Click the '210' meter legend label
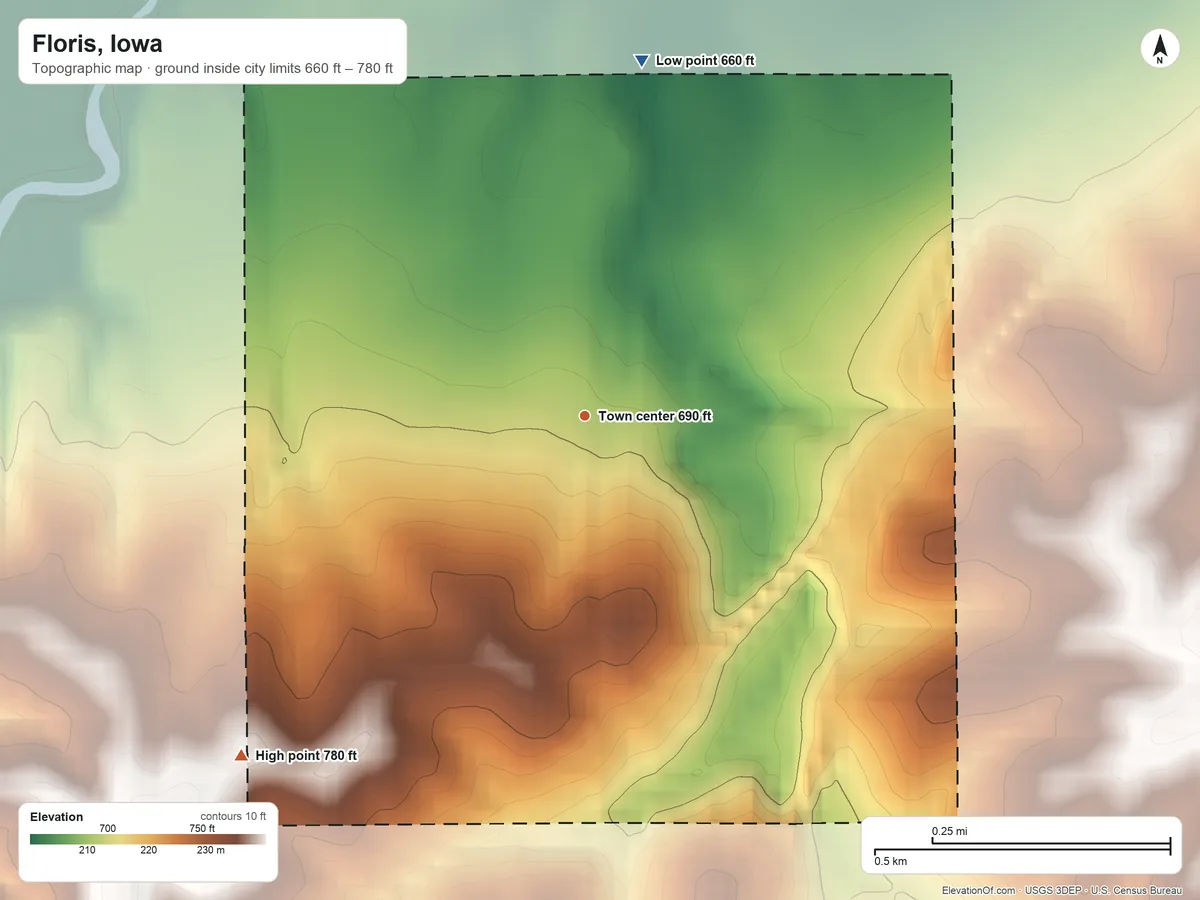The width and height of the screenshot is (1200, 900). [x=87, y=851]
